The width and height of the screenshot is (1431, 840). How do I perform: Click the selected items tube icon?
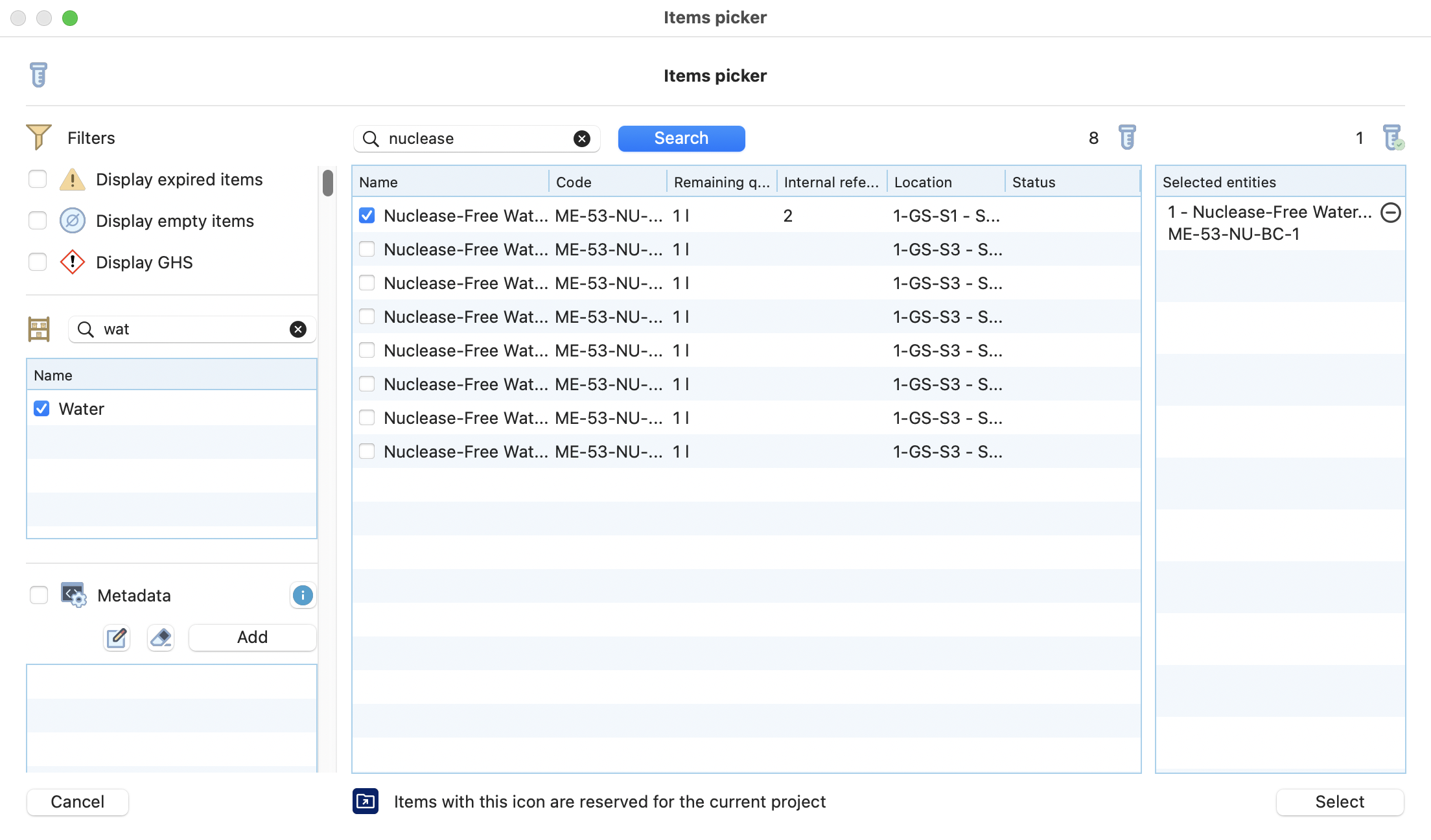[1393, 137]
